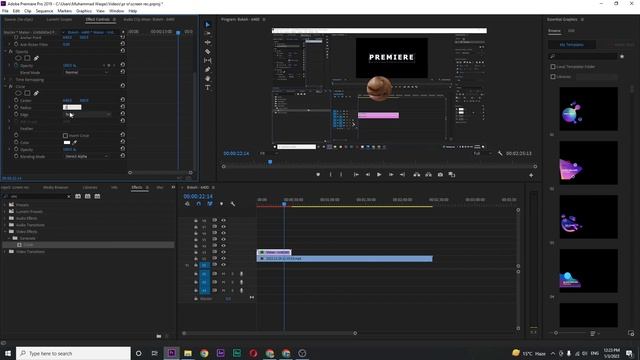Image resolution: width=640 pixels, height=360 pixels.
Task: Step forward one frame
Action: pyautogui.click(x=391, y=175)
